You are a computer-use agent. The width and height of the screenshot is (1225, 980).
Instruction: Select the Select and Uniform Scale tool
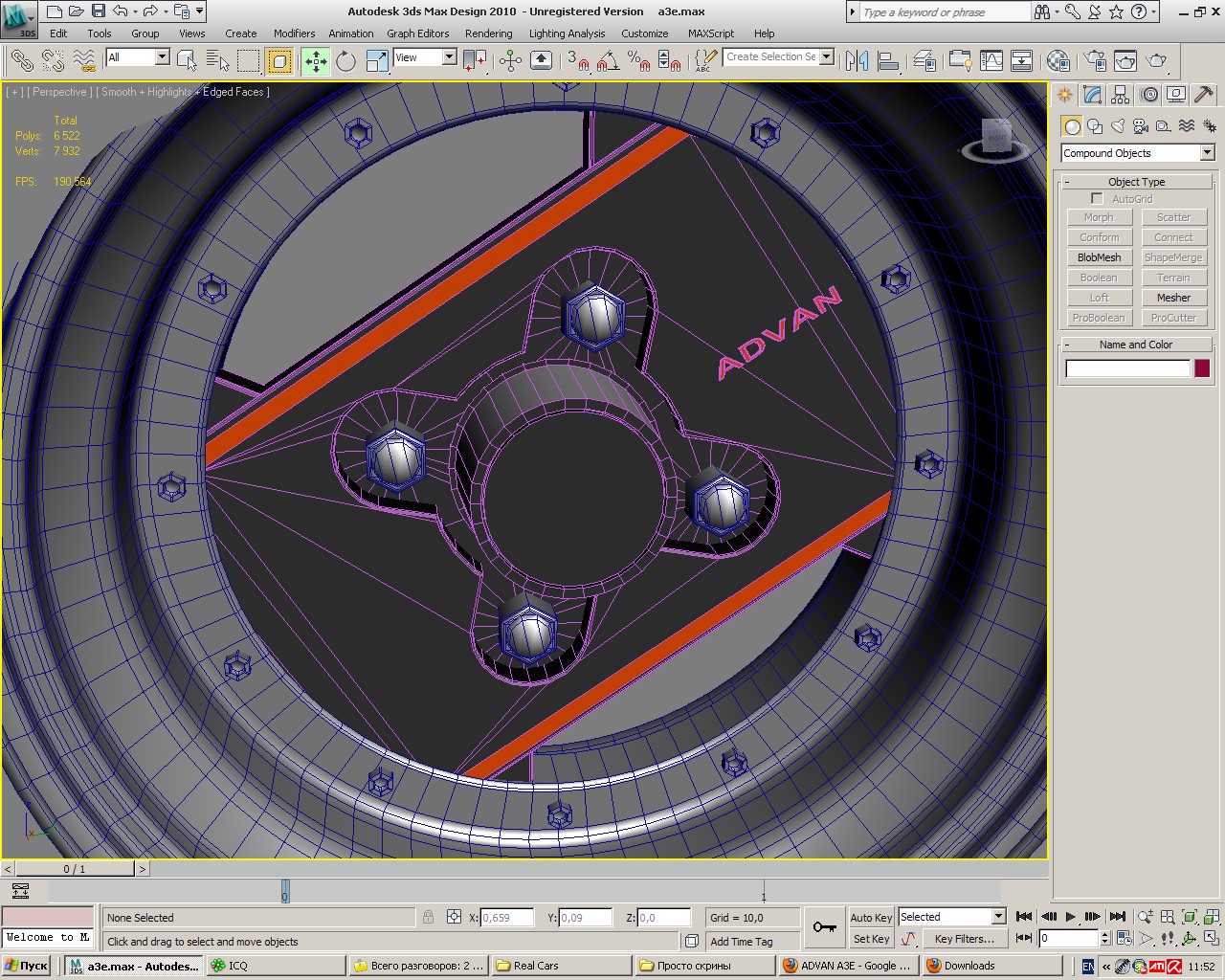click(x=377, y=61)
